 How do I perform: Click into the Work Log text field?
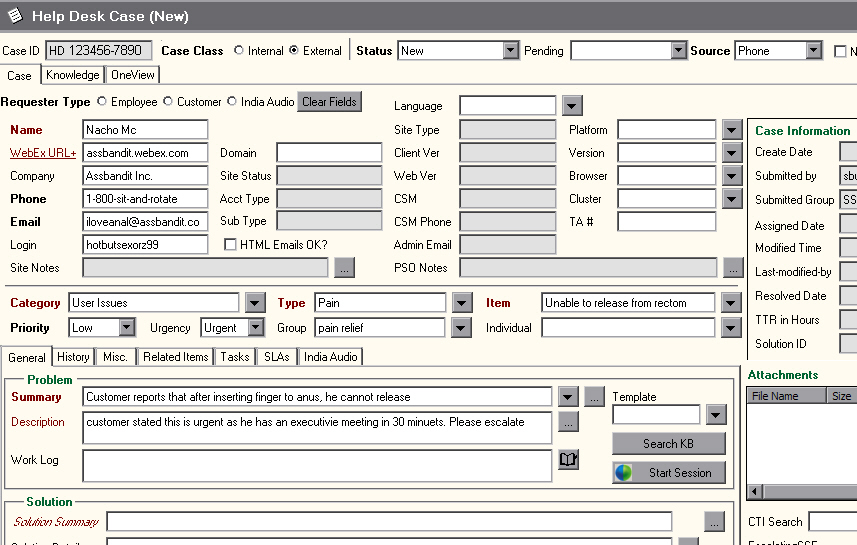tap(317, 465)
